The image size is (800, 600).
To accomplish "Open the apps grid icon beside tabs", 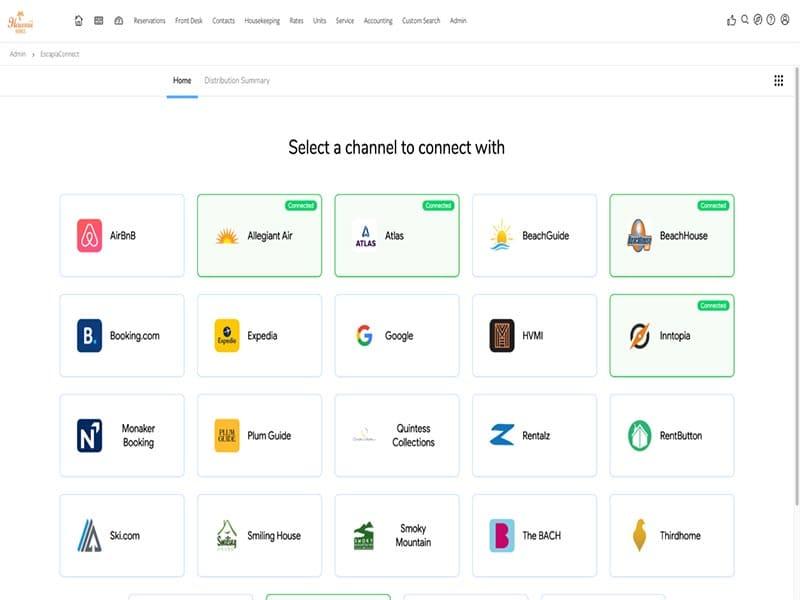I will tap(779, 80).
